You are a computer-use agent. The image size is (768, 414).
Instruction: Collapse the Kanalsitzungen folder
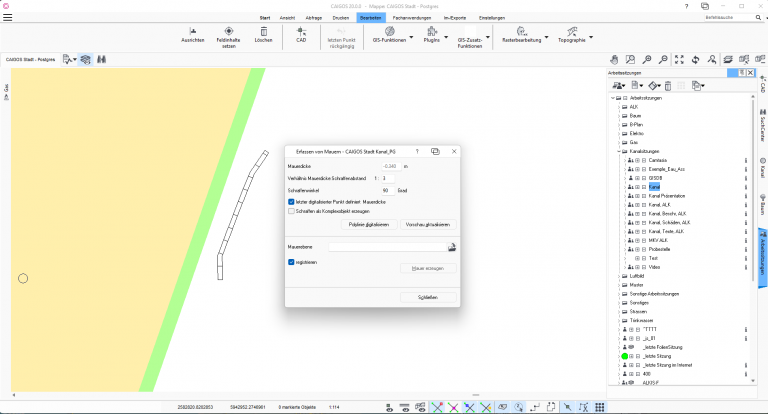(x=619, y=151)
